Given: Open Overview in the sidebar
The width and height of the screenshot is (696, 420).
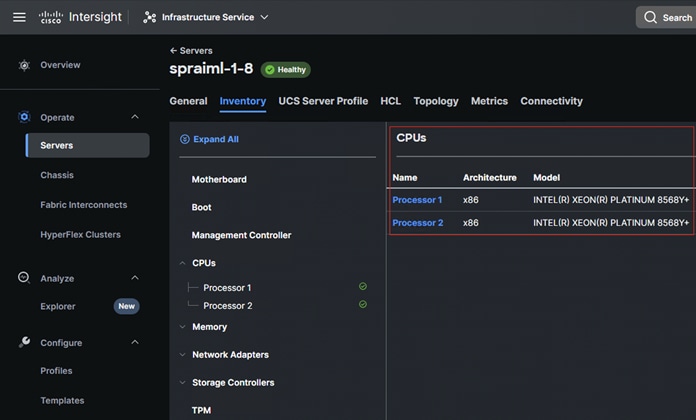Looking at the screenshot, I should (x=60, y=65).
